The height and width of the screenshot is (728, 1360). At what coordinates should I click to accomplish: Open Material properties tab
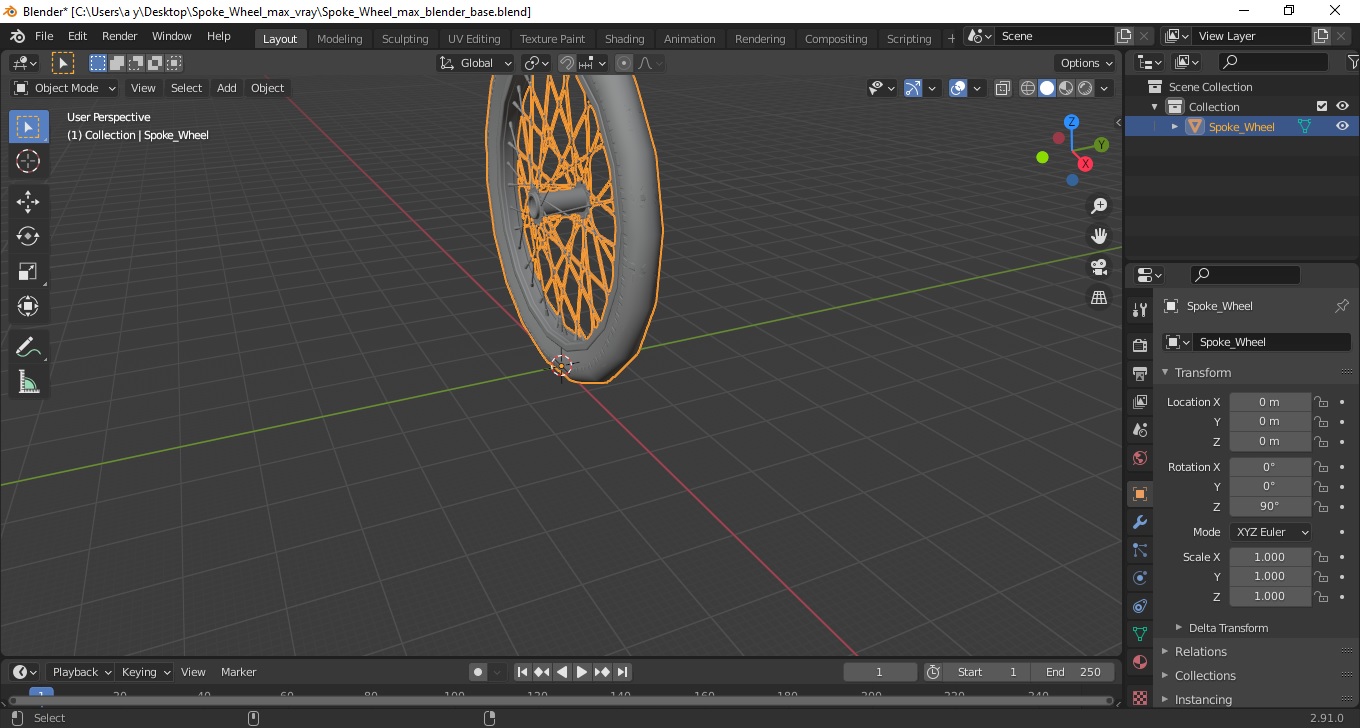click(x=1139, y=662)
